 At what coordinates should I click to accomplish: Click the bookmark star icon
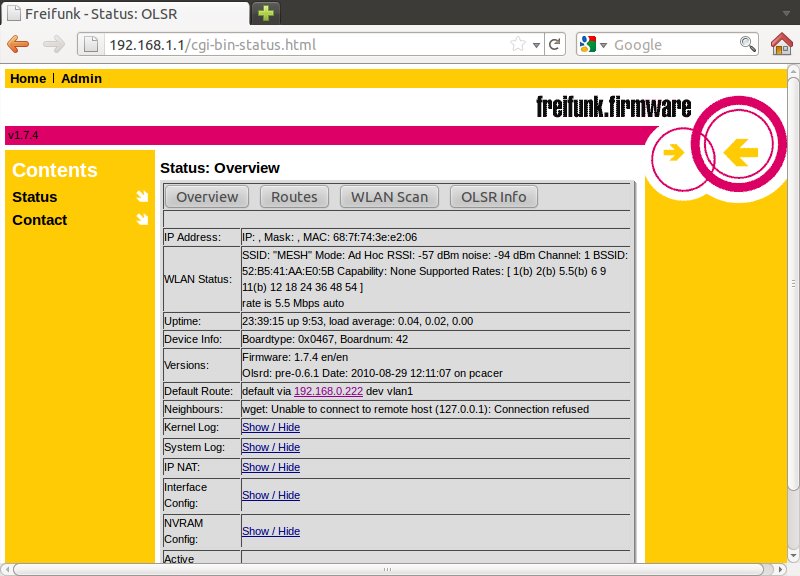[518, 44]
